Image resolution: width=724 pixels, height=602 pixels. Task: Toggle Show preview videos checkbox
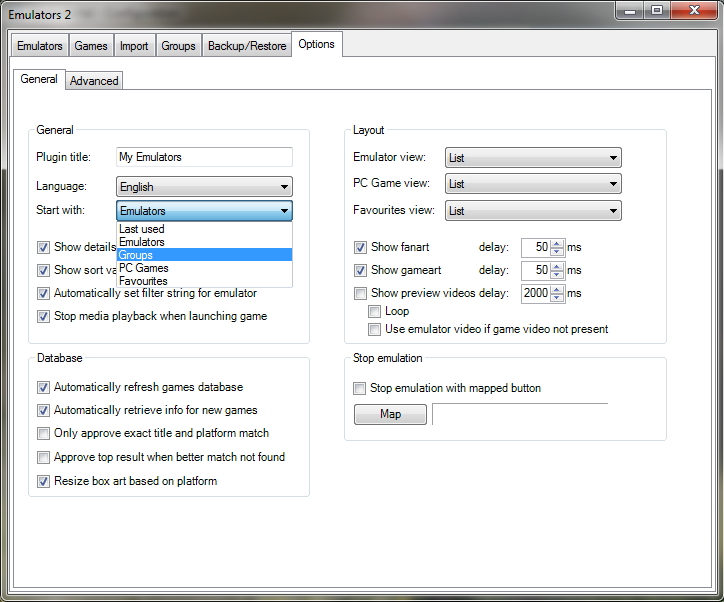[360, 293]
